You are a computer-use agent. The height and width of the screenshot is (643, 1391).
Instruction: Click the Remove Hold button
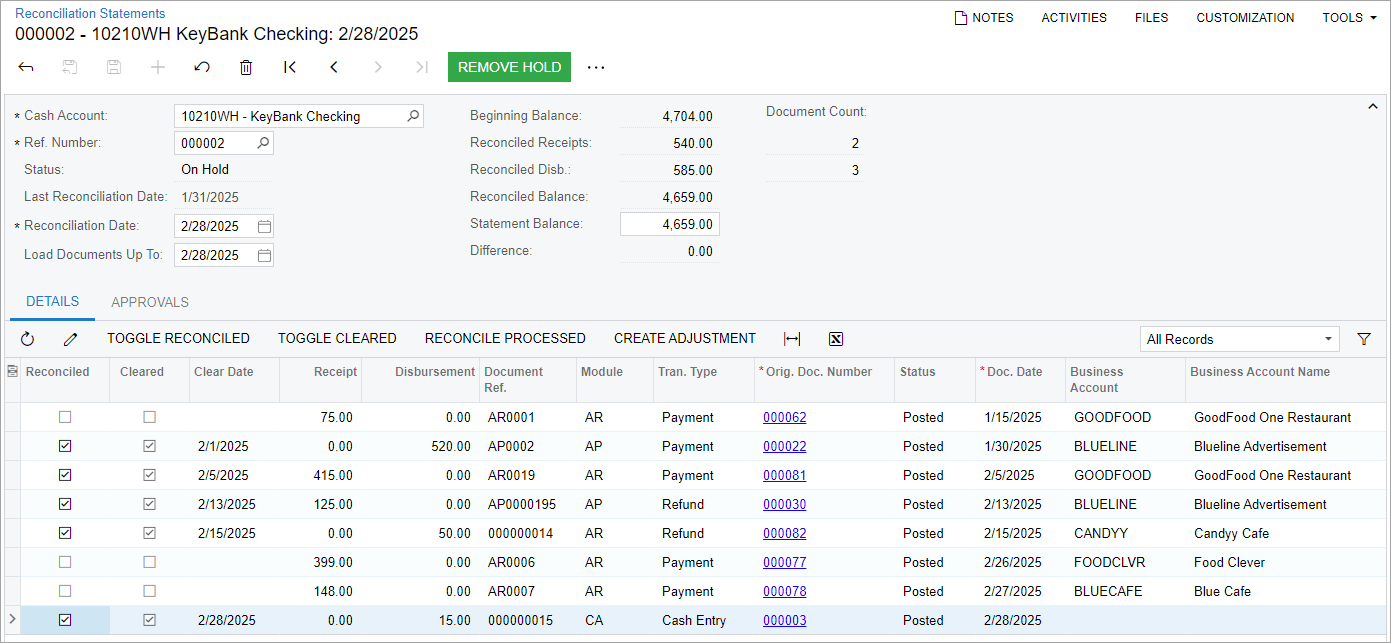(x=509, y=67)
